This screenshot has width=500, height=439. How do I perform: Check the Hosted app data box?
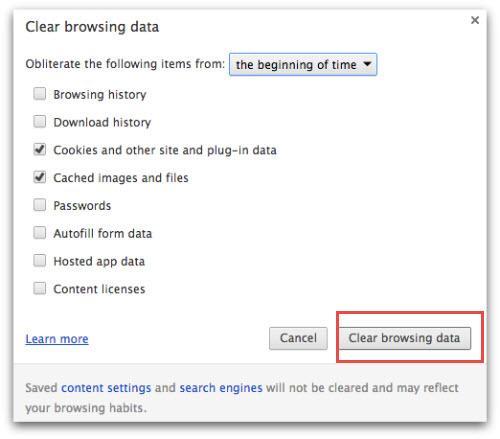tap(39, 260)
